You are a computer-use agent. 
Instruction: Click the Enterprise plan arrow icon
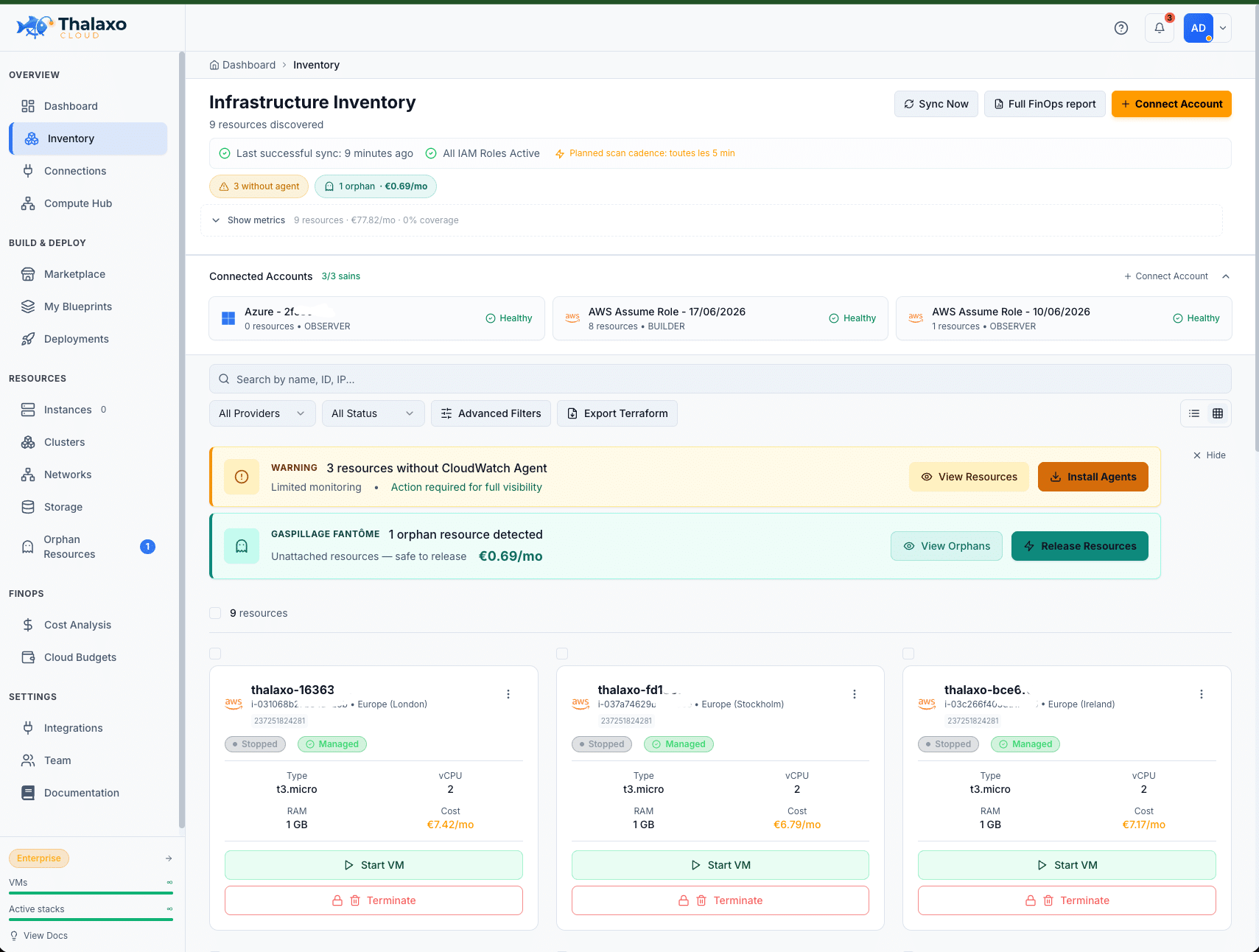(169, 858)
